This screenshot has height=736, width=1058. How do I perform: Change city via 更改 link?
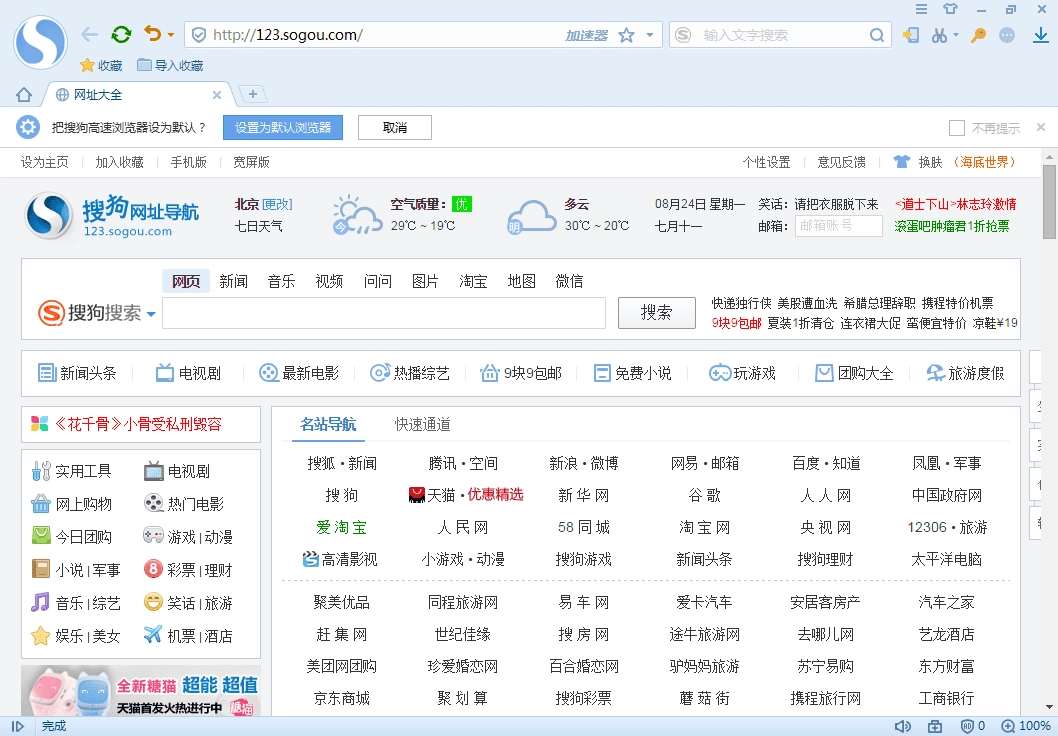[277, 204]
